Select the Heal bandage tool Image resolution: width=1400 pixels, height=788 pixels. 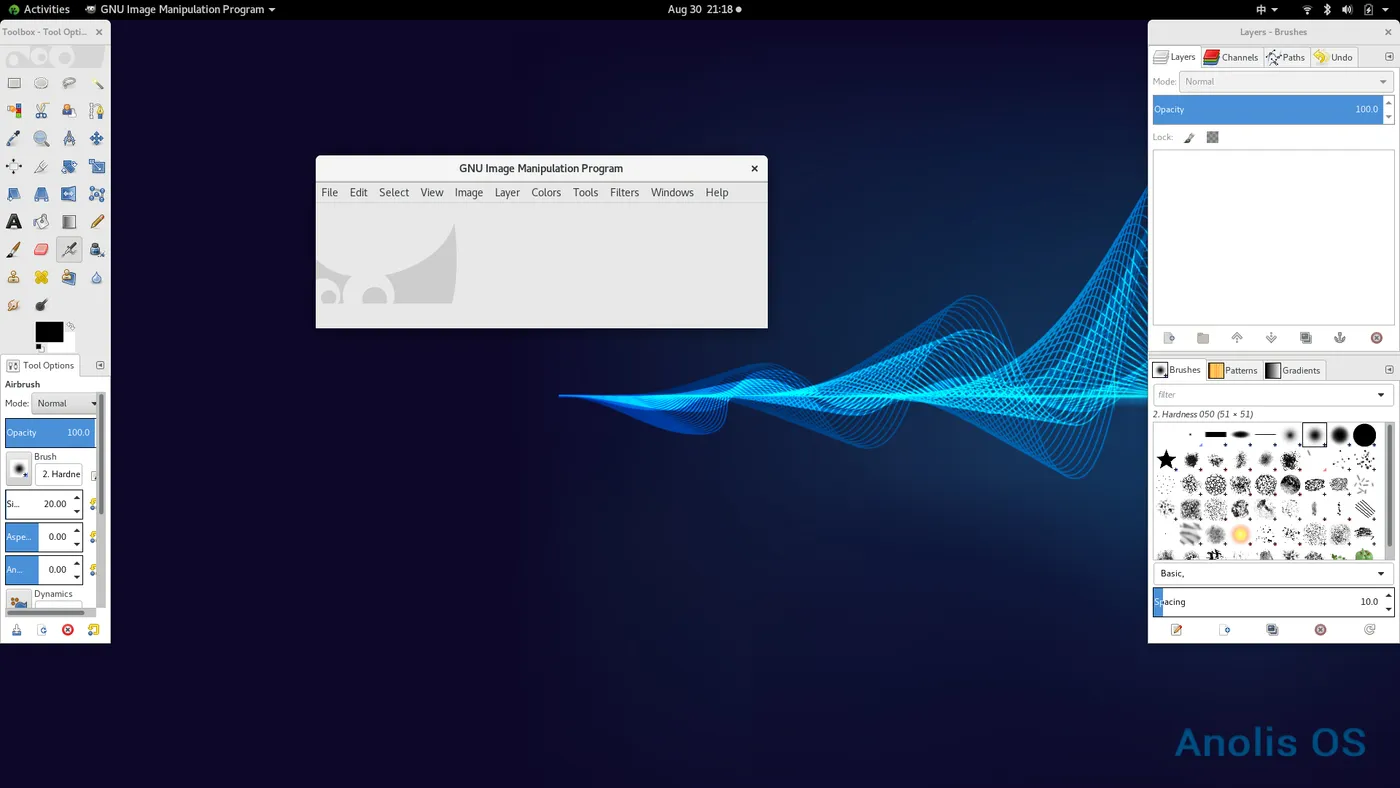pos(41,277)
